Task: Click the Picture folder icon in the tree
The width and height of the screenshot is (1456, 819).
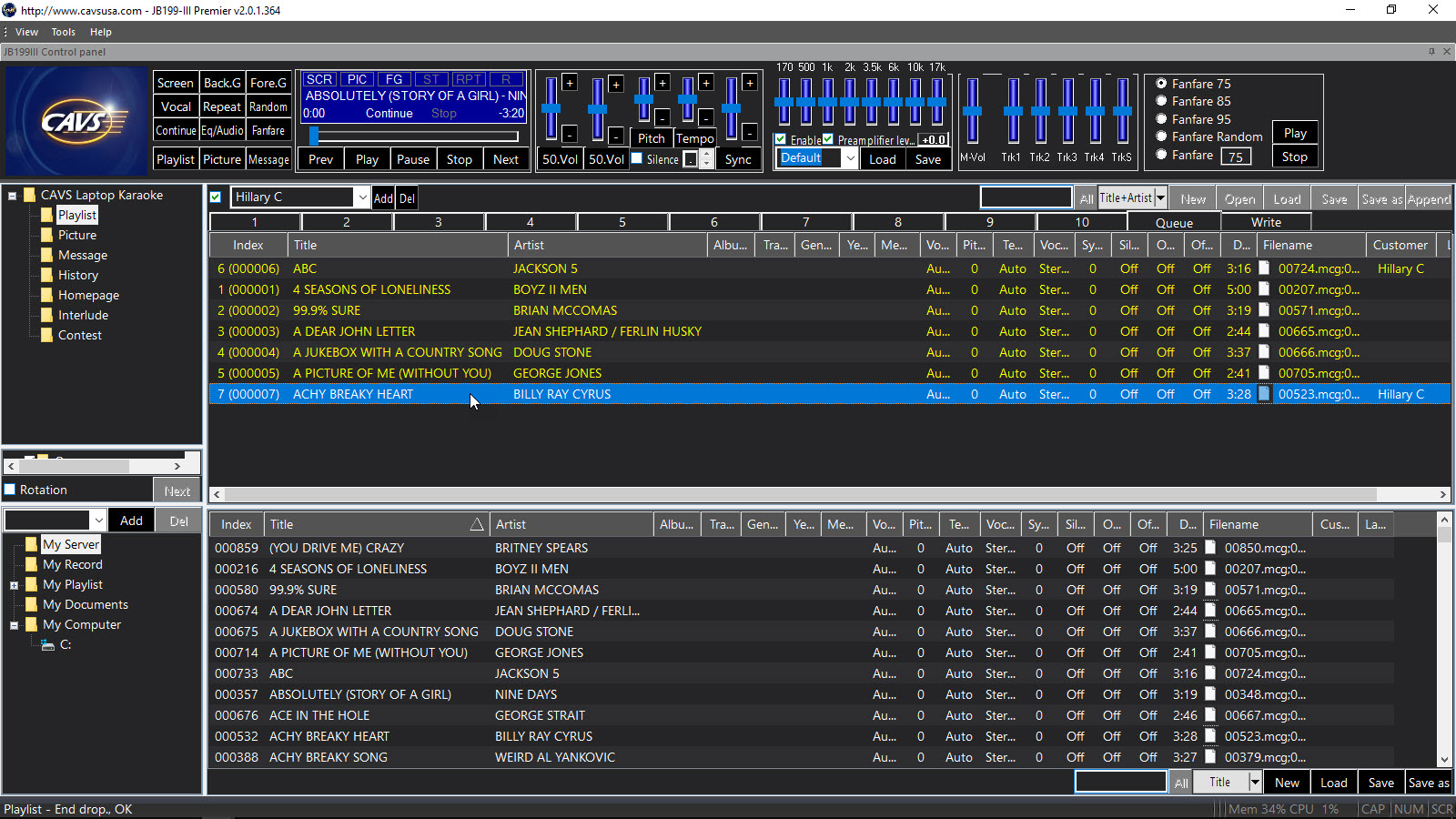Action: coord(46,236)
